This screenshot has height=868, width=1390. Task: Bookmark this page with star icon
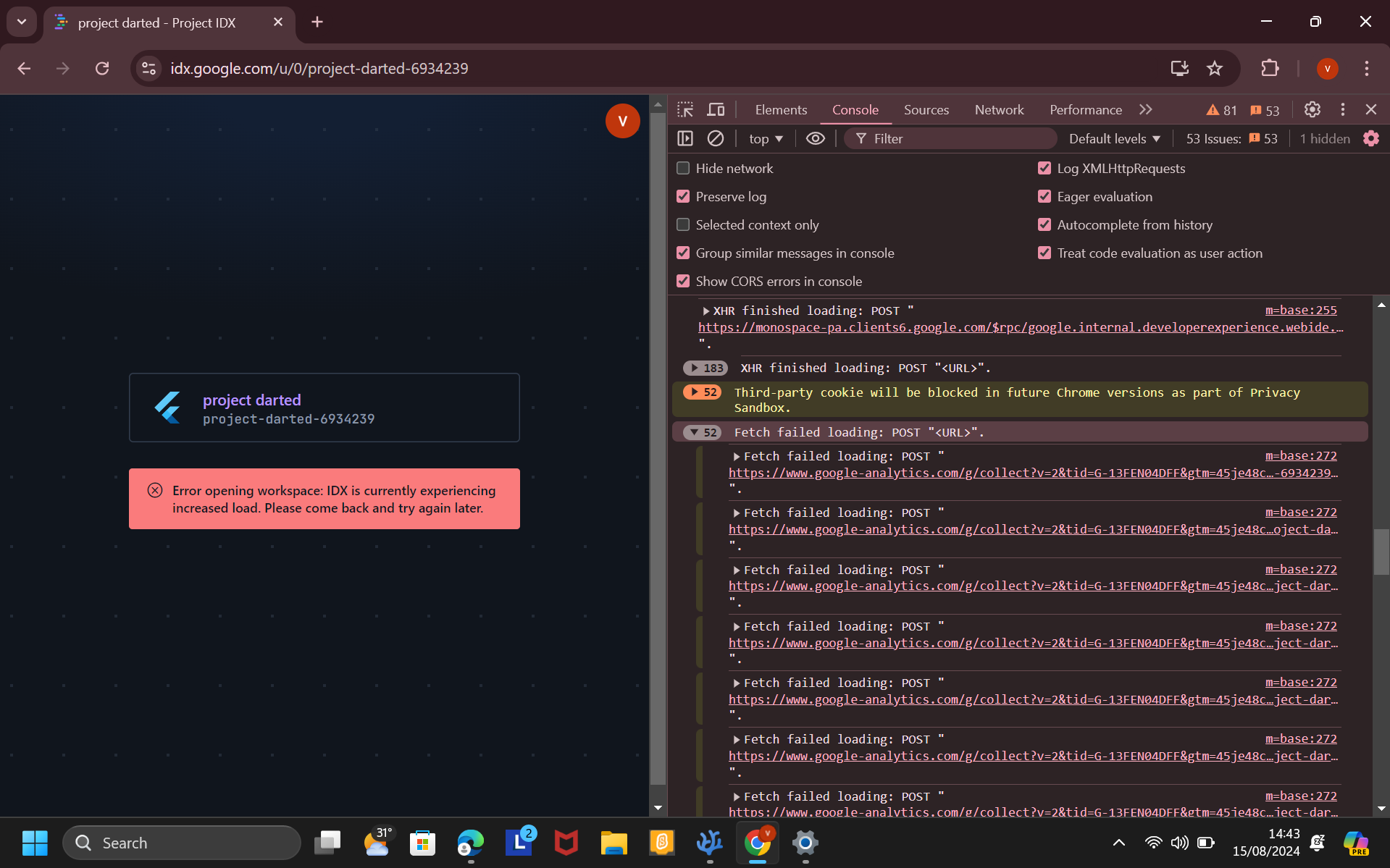tap(1215, 68)
